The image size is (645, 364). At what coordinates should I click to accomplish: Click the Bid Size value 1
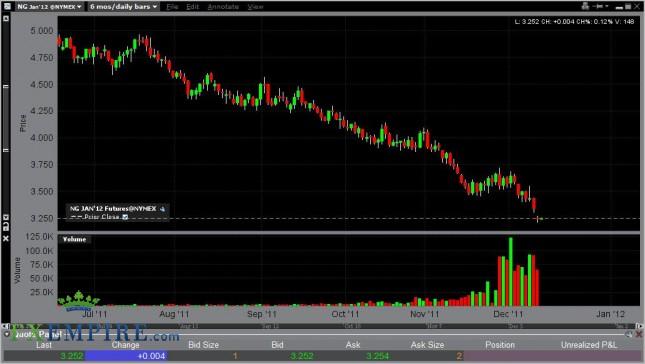[x=235, y=355]
